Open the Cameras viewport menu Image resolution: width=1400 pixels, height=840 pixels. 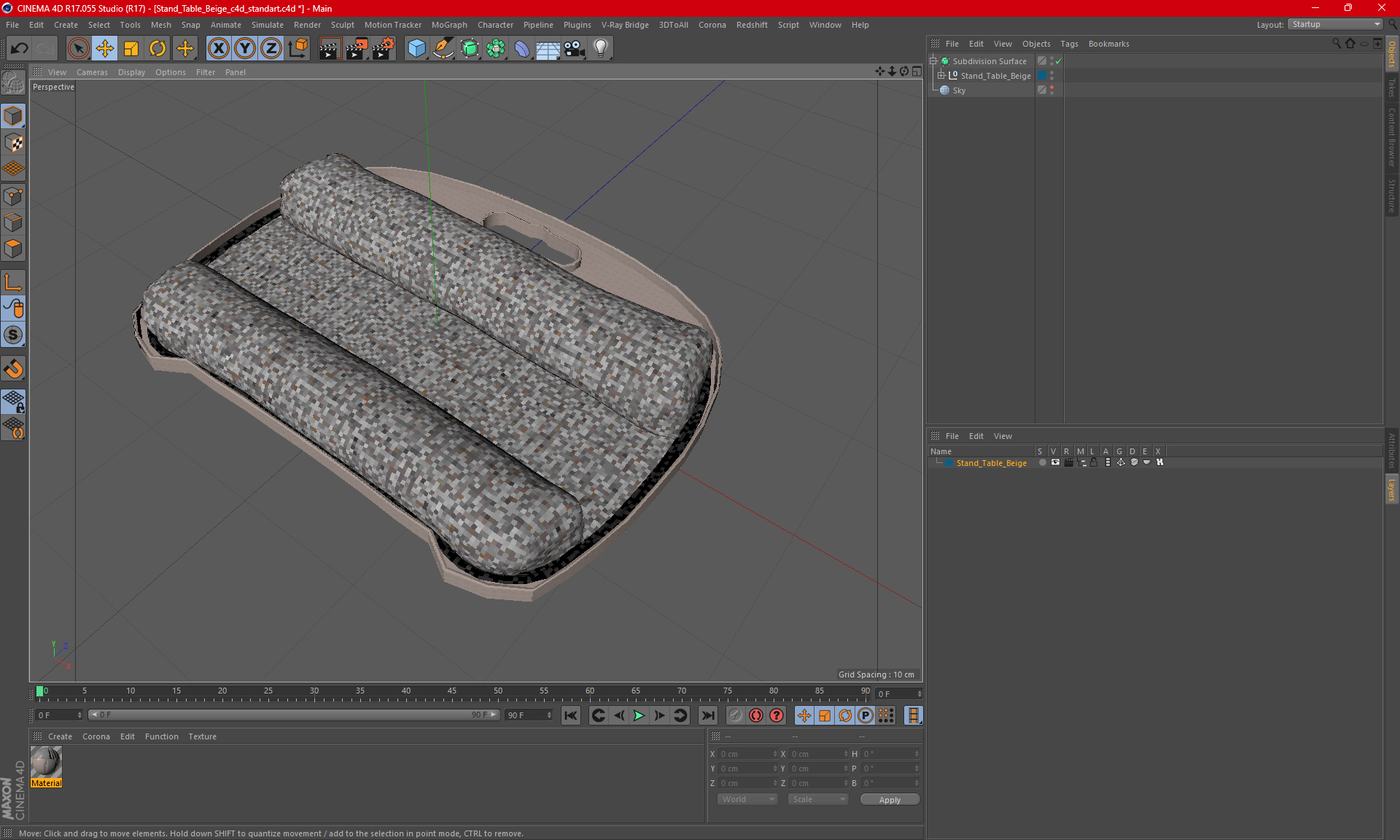coord(92,72)
